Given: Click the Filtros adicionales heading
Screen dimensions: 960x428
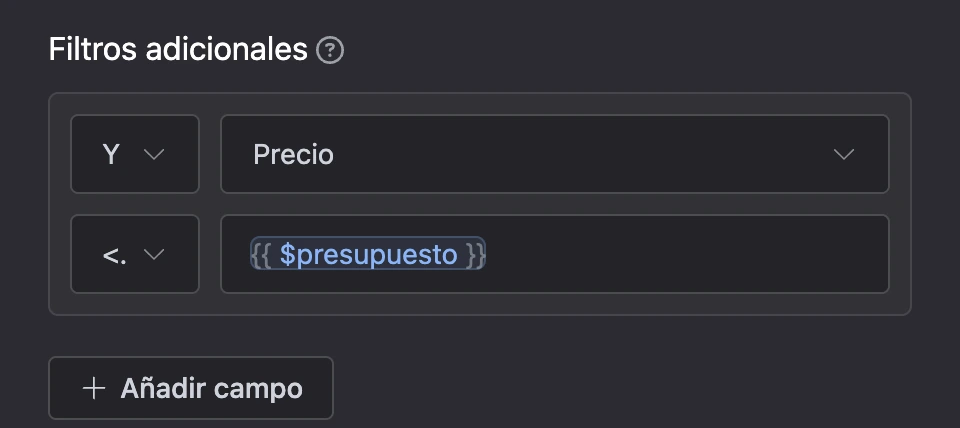Looking at the screenshot, I should click(178, 50).
